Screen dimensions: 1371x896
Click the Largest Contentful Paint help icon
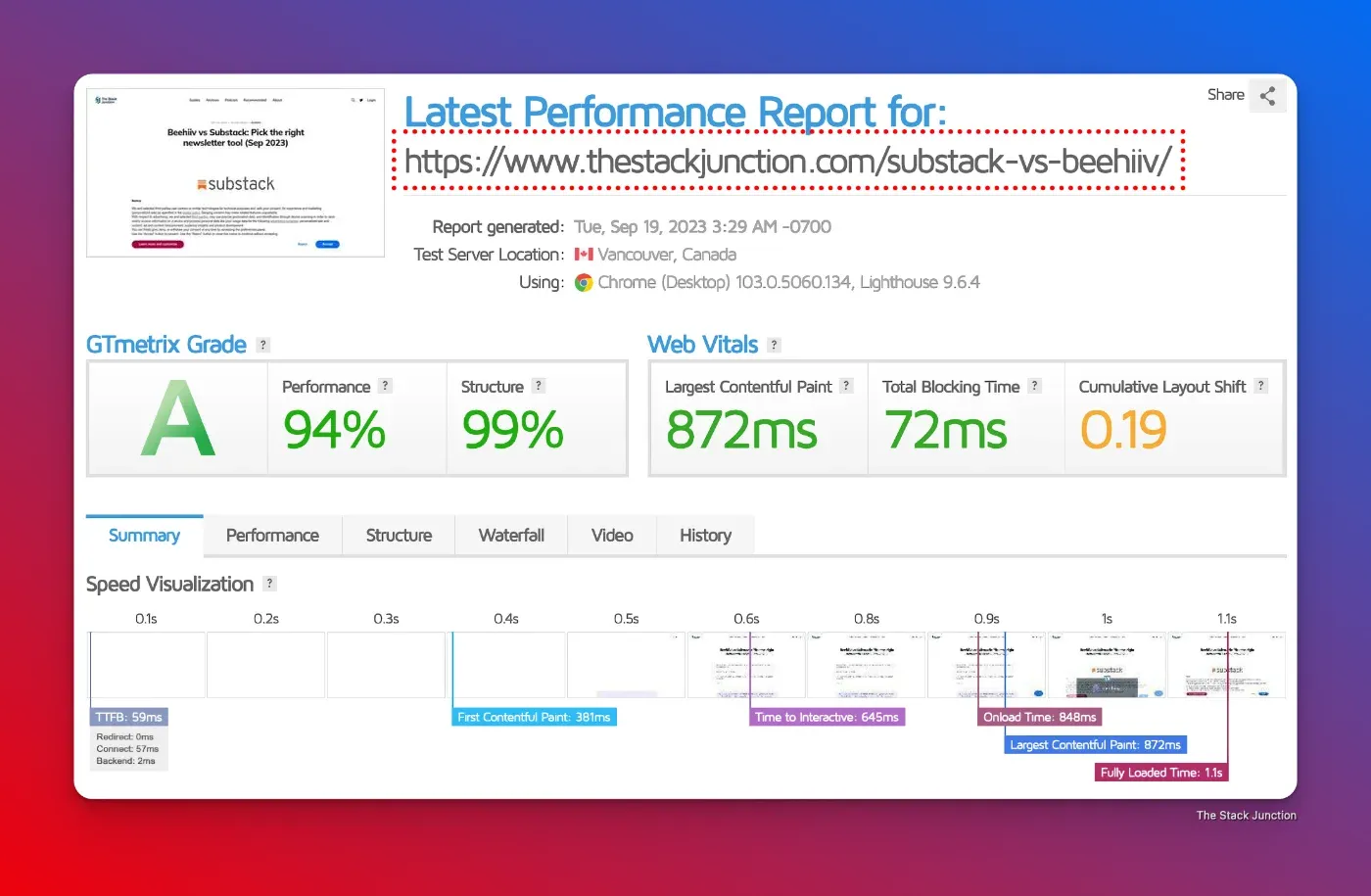(848, 386)
